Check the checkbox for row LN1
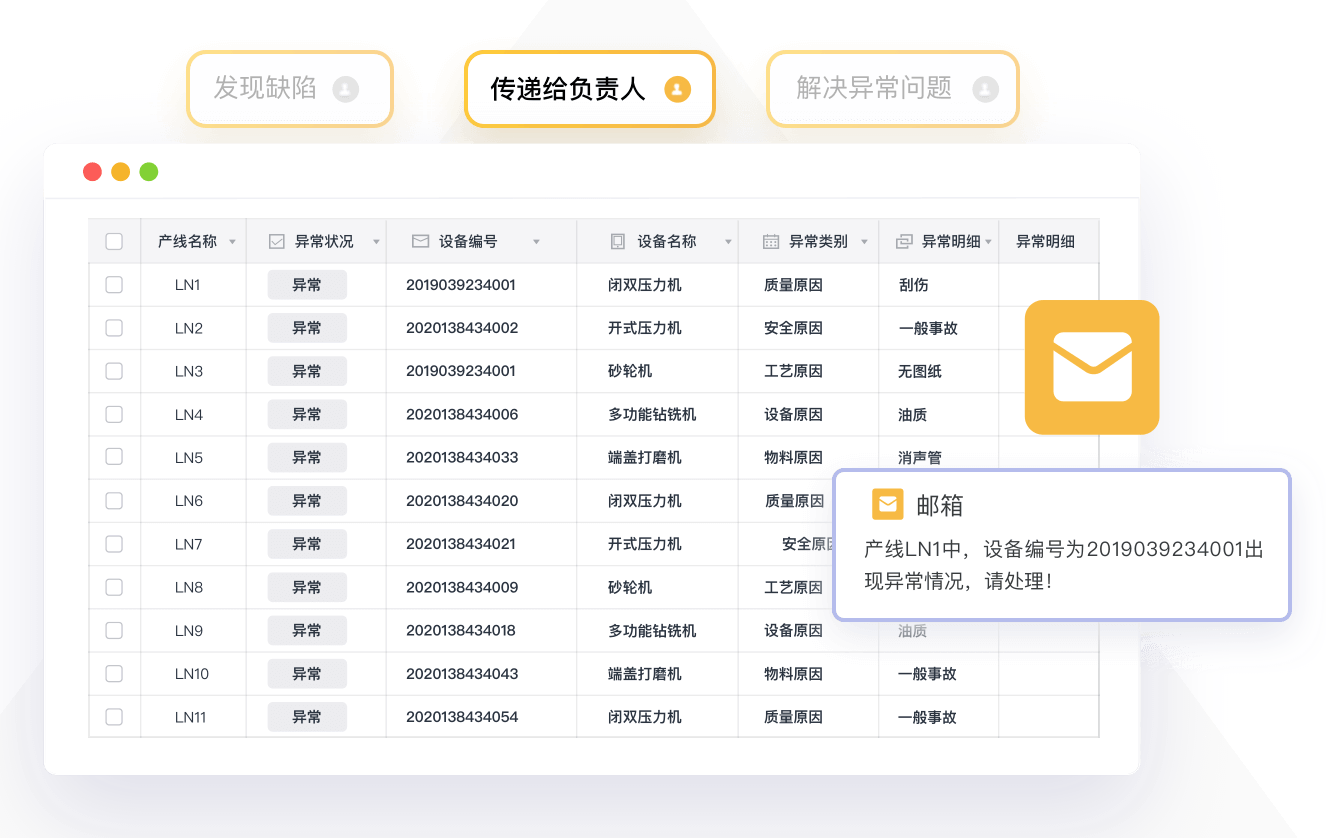1326x838 pixels. click(114, 285)
